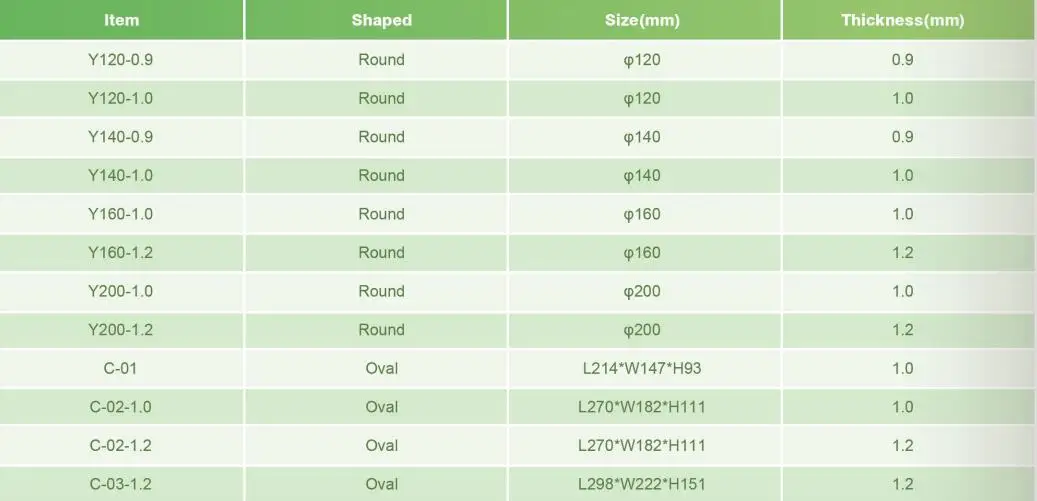Click the L298*W222*H151 size cell

click(642, 484)
